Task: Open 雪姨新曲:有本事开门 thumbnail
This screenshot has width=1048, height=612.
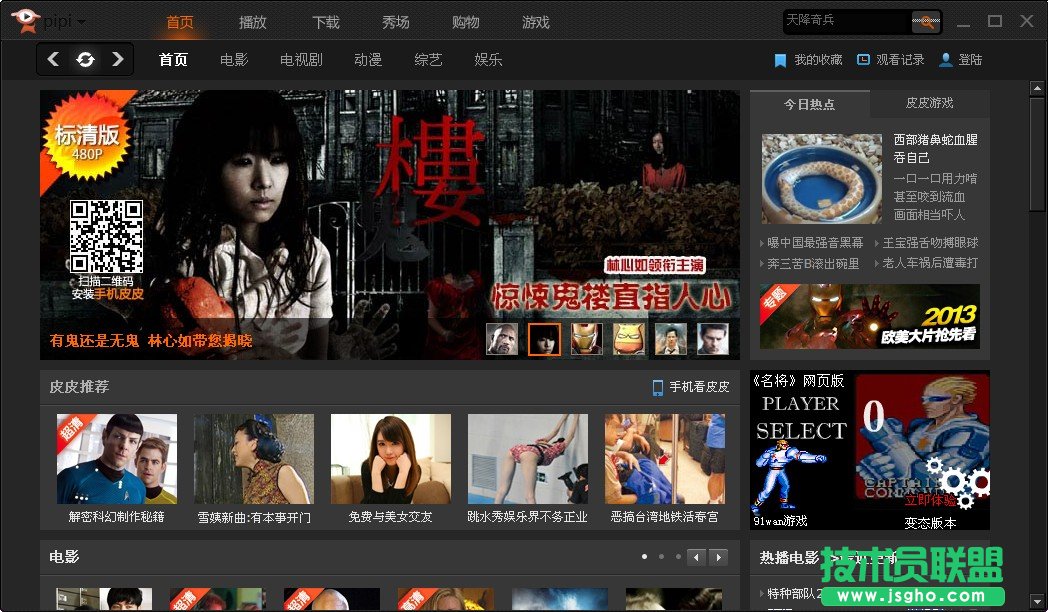Action: pyautogui.click(x=254, y=459)
